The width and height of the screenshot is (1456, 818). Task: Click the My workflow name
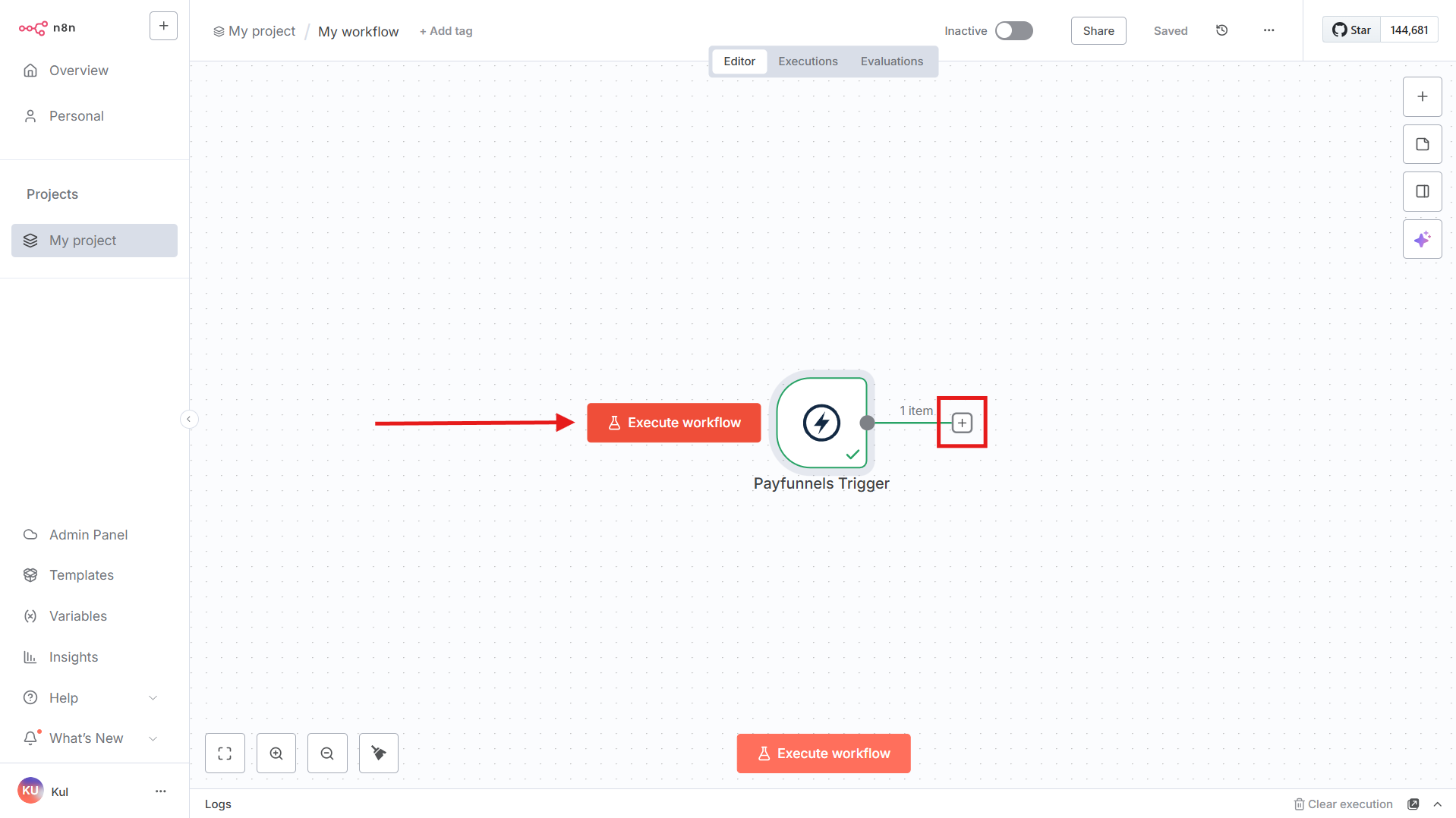pyautogui.click(x=358, y=31)
